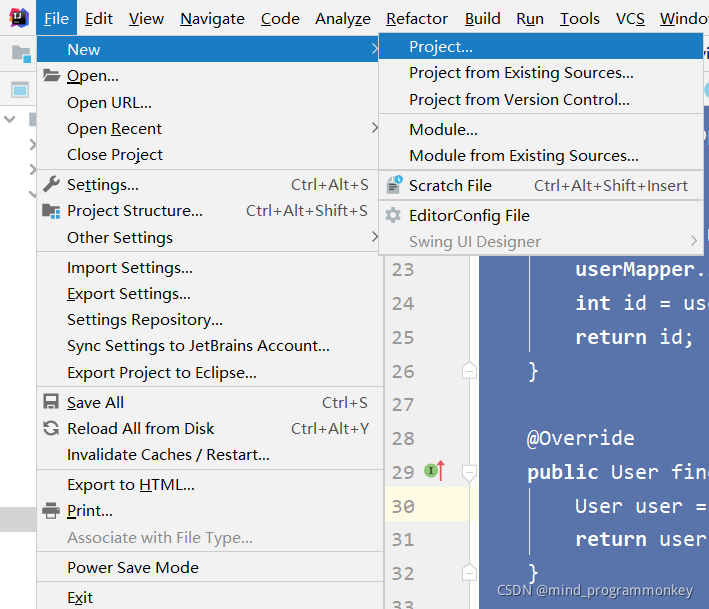
Task: Click the Open folder icon
Action: (x=52, y=75)
